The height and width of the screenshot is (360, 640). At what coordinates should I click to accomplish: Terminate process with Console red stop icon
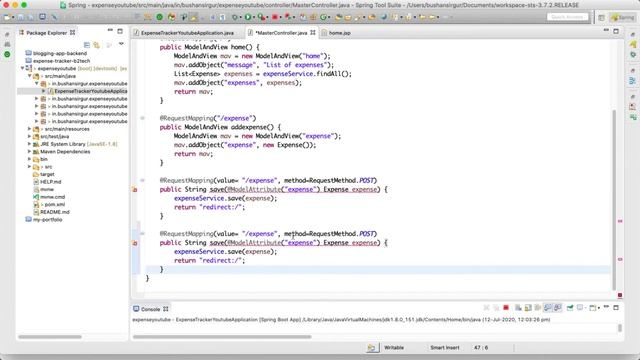pos(506,307)
